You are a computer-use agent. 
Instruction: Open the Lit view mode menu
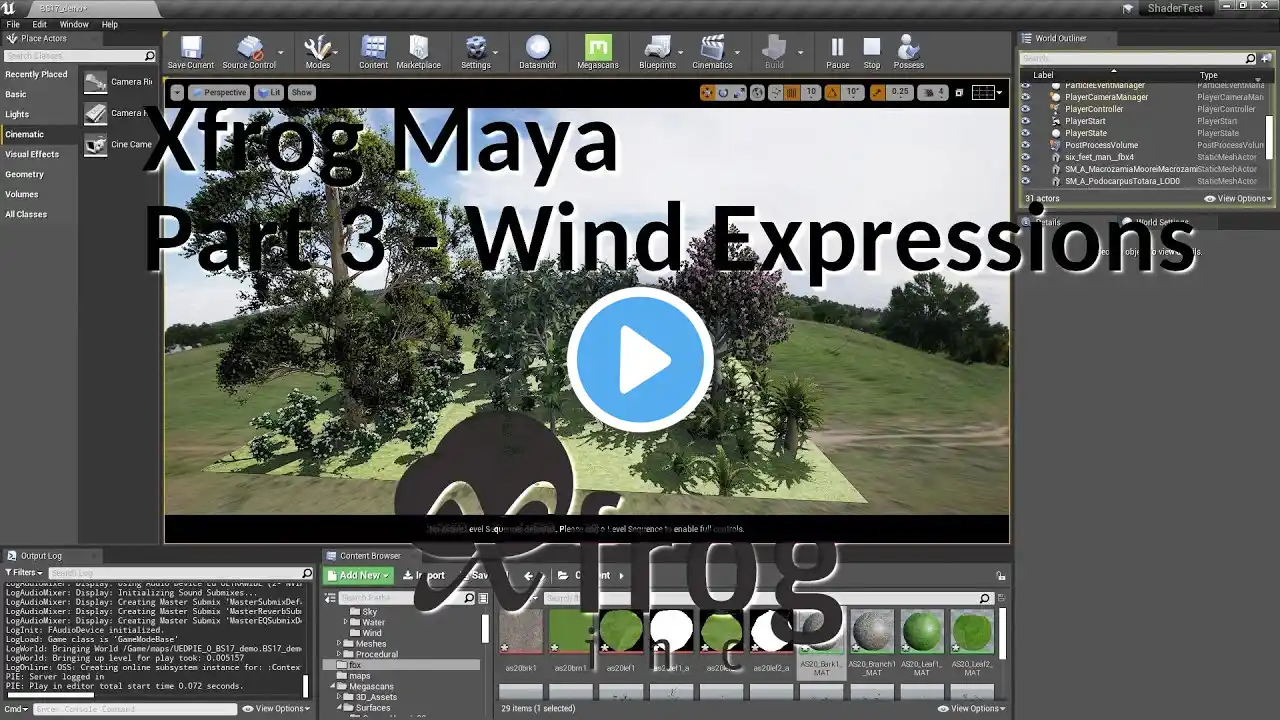point(269,92)
